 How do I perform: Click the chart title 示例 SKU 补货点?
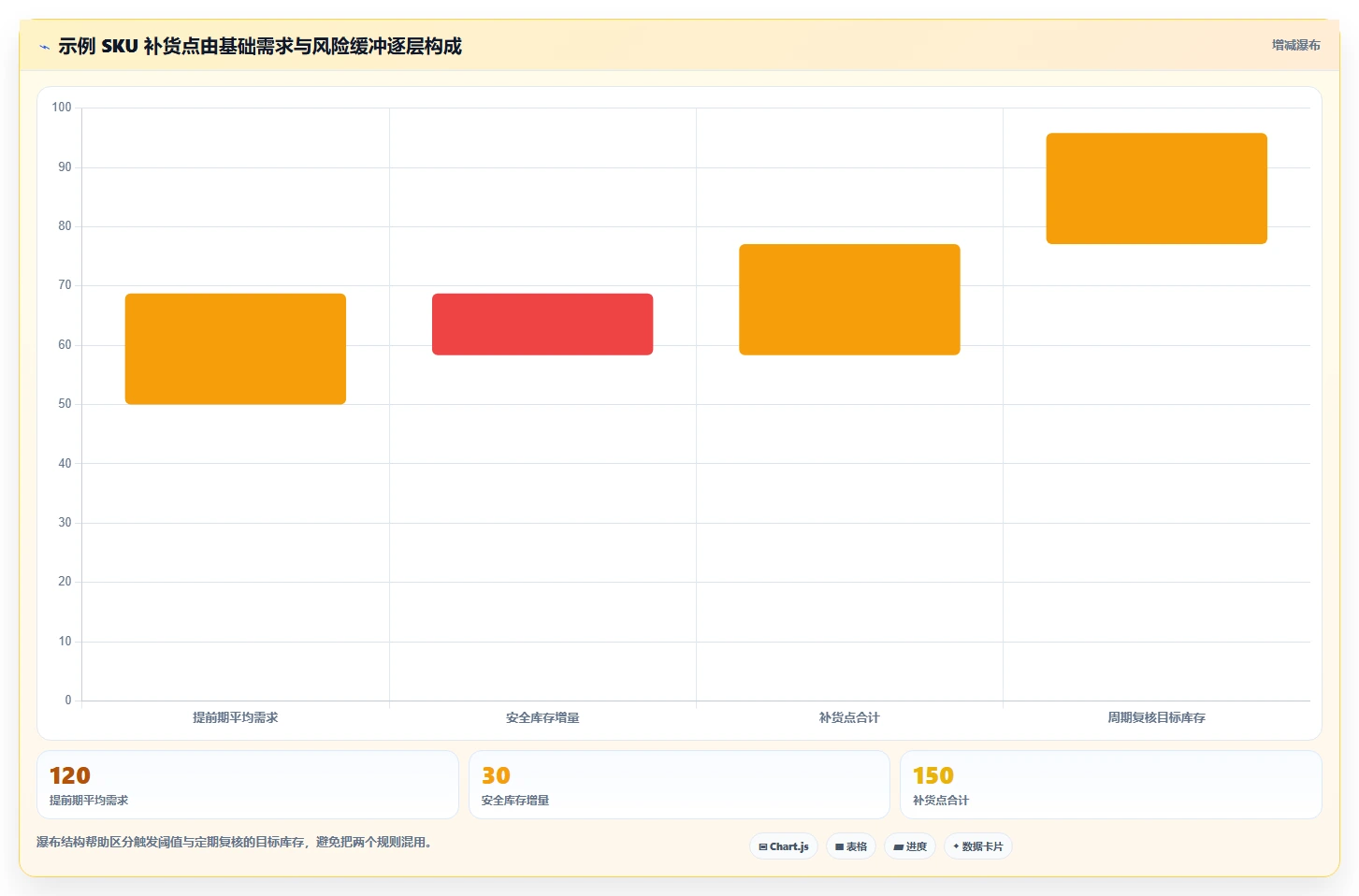pyautogui.click(x=259, y=47)
